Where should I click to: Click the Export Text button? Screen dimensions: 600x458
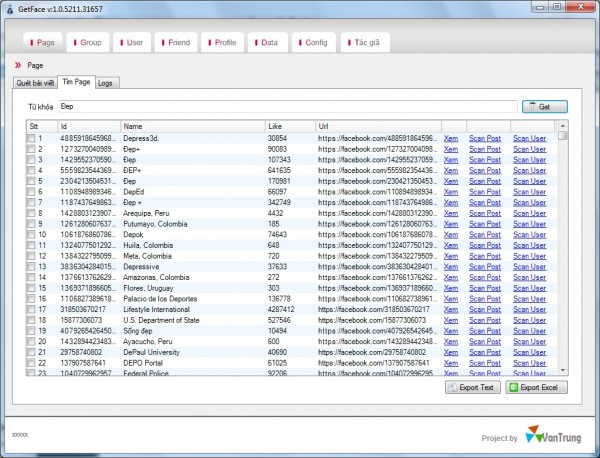(473, 388)
